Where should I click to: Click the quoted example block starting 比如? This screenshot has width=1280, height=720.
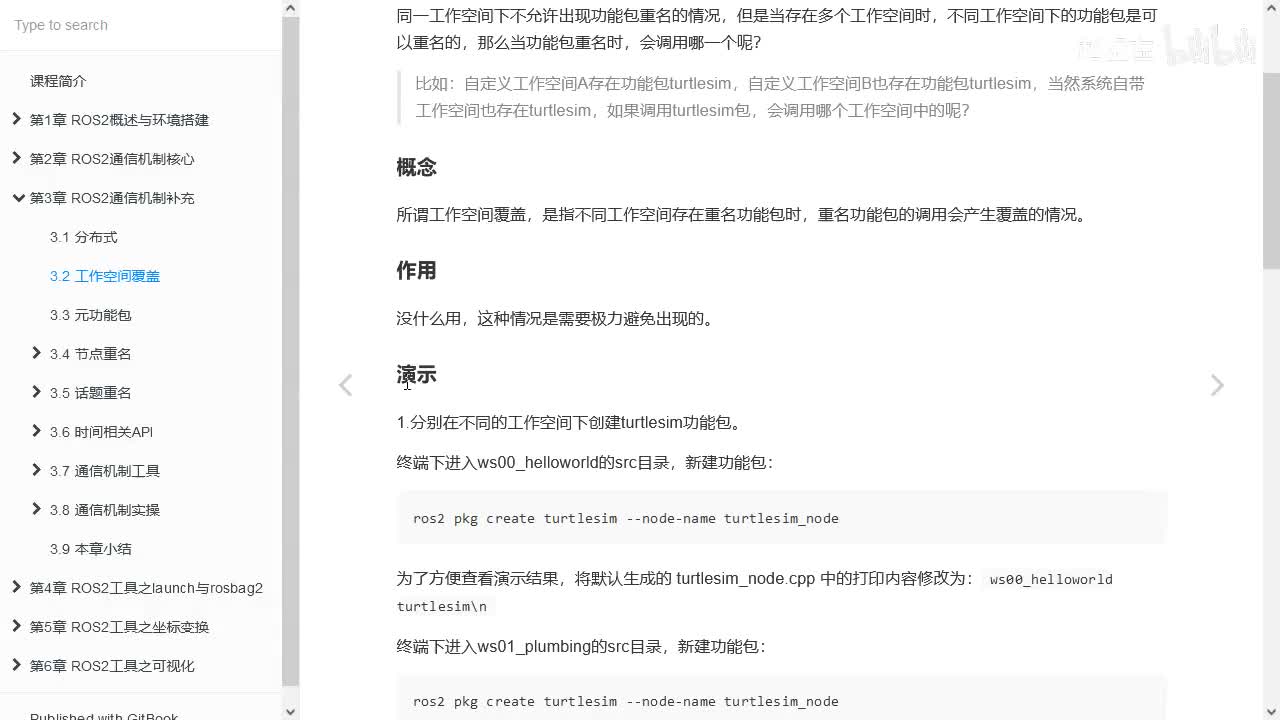pyautogui.click(x=782, y=97)
